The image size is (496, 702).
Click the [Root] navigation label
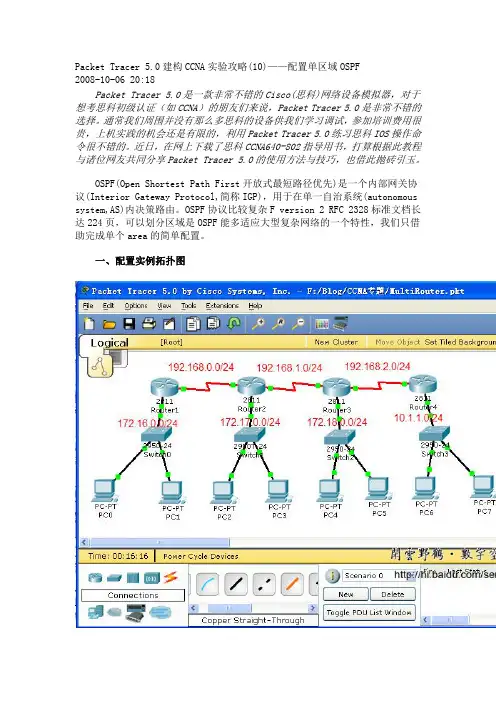coord(171,342)
